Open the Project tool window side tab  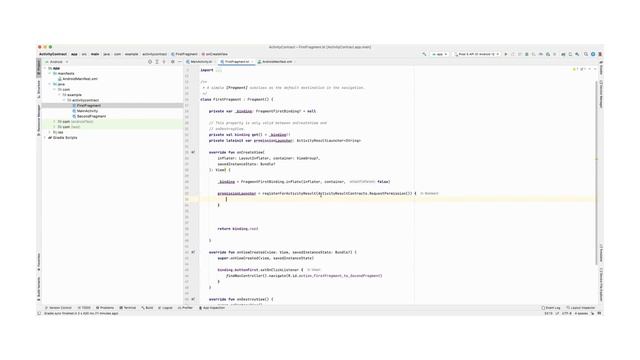[39, 67]
